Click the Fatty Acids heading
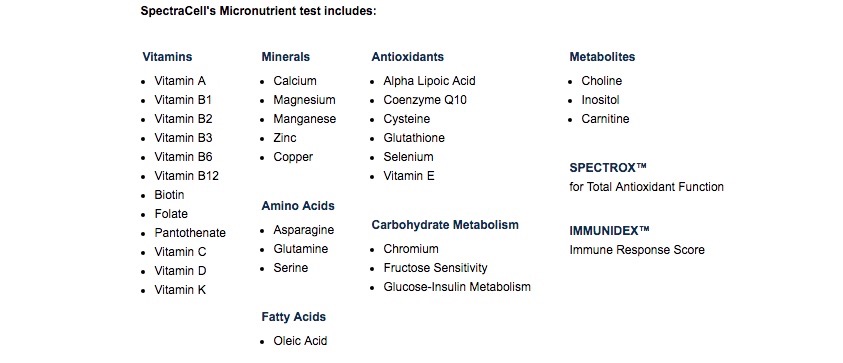 pos(294,317)
